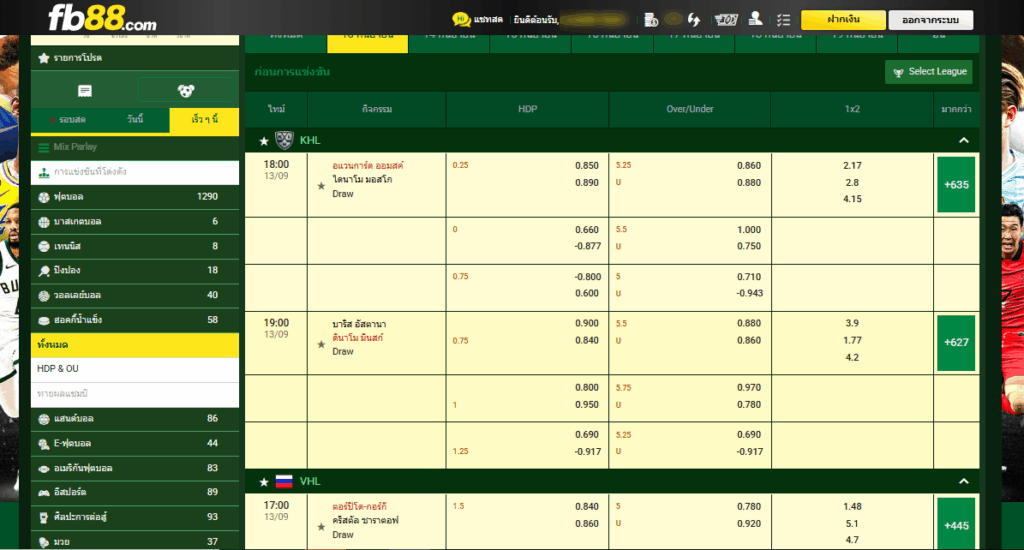Click the 1x2 column header
Image resolution: width=1024 pixels, height=550 pixels.
(852, 109)
